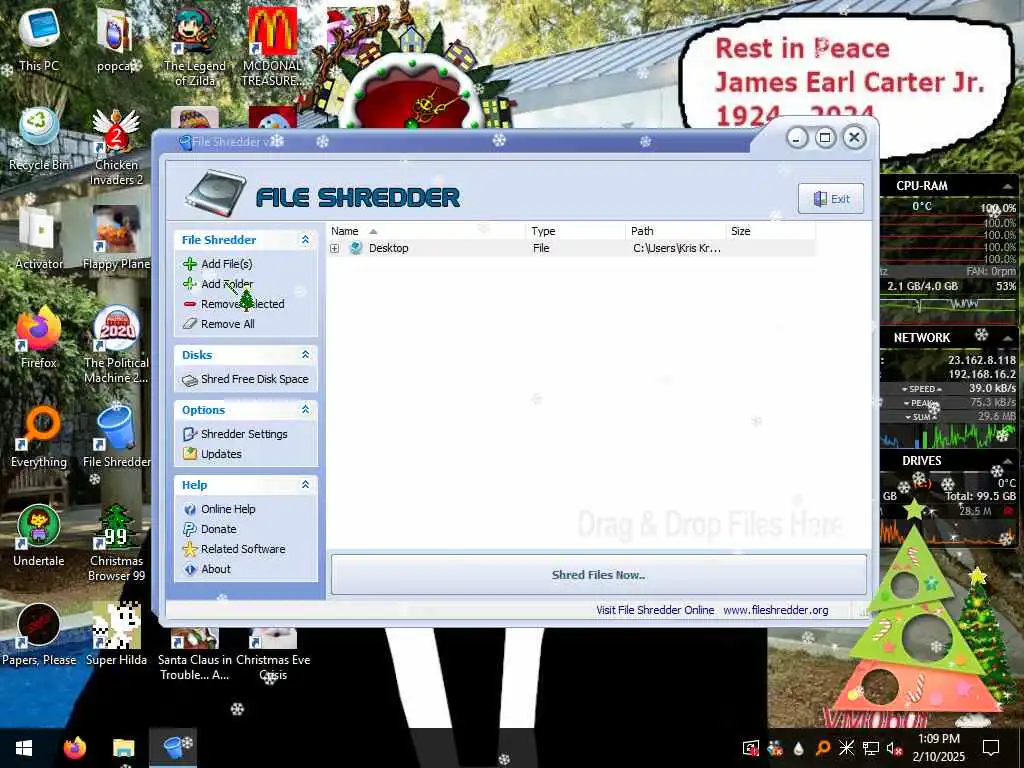1024x768 pixels.
Task: Maximize the File Shredder window
Action: 825,138
